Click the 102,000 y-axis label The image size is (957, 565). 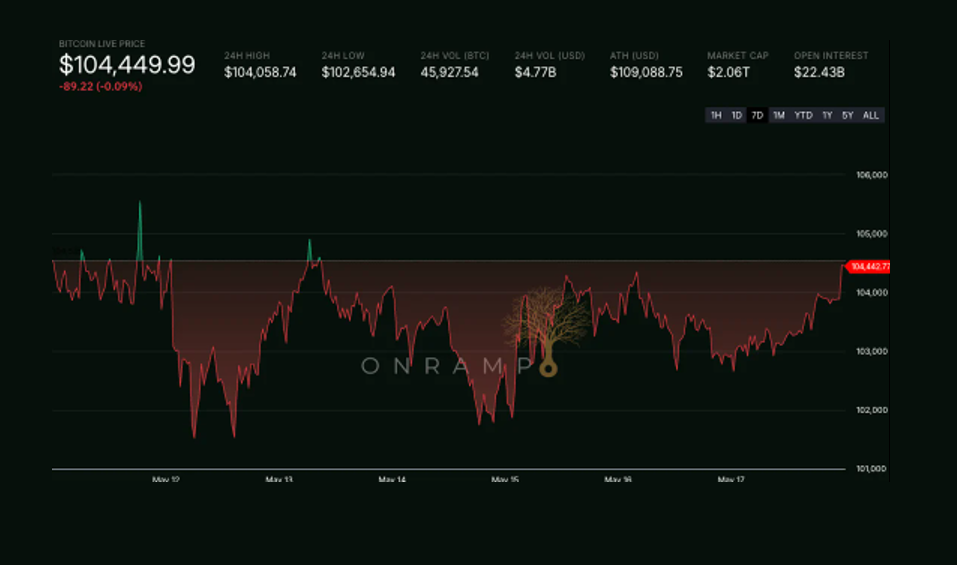[x=872, y=410]
